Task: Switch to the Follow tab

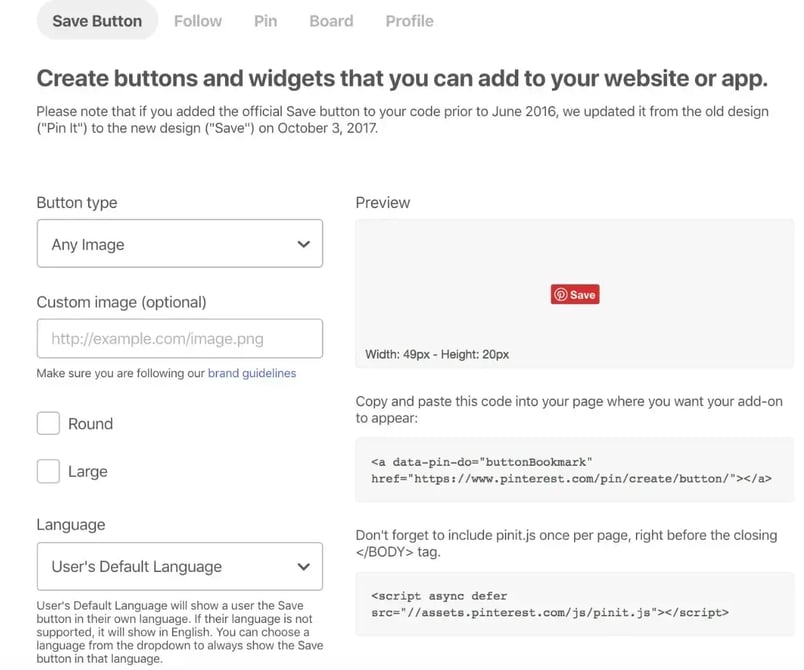Action: [198, 21]
